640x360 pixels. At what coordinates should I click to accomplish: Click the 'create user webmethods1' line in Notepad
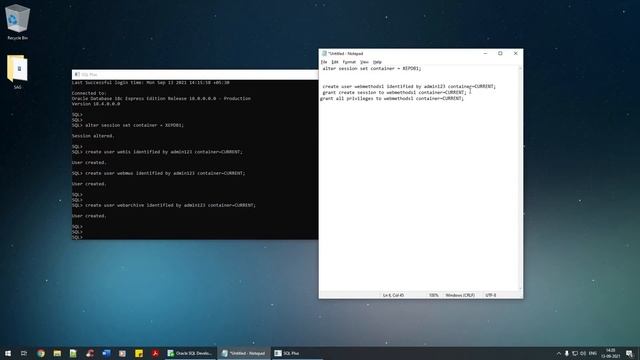point(409,87)
